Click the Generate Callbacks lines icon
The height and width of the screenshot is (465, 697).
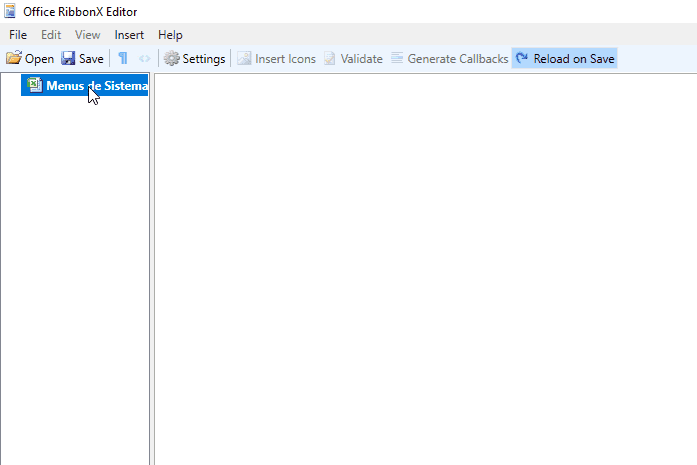point(397,59)
